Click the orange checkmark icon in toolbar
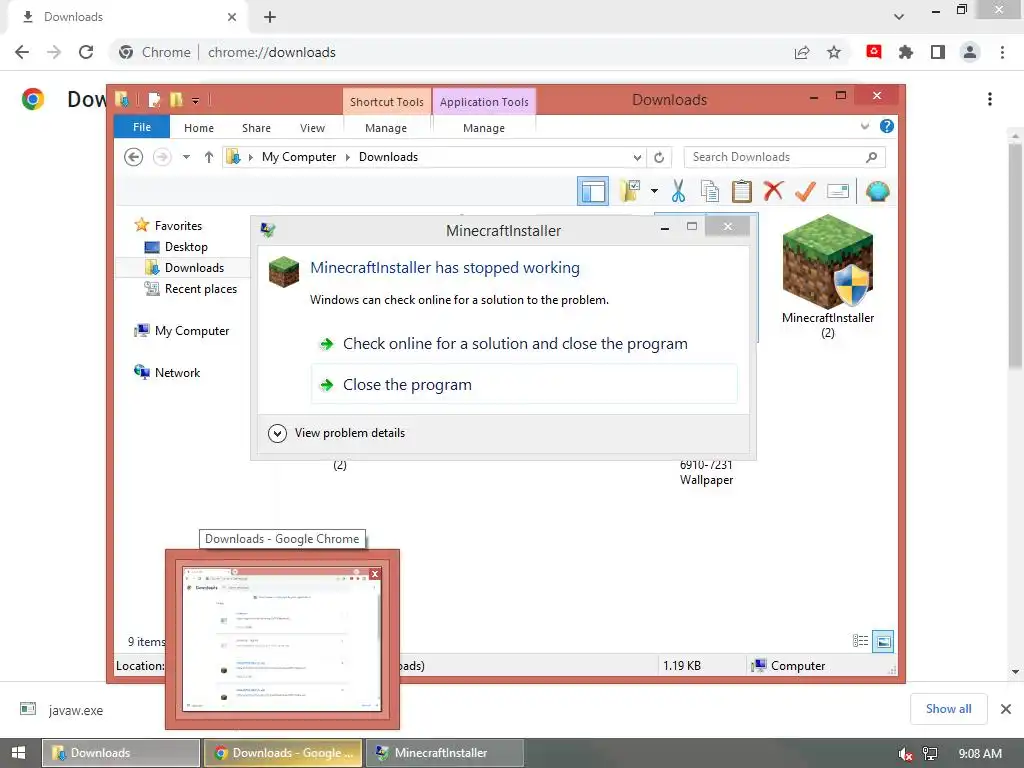Viewport: 1024px width, 768px height. pyautogui.click(x=805, y=191)
